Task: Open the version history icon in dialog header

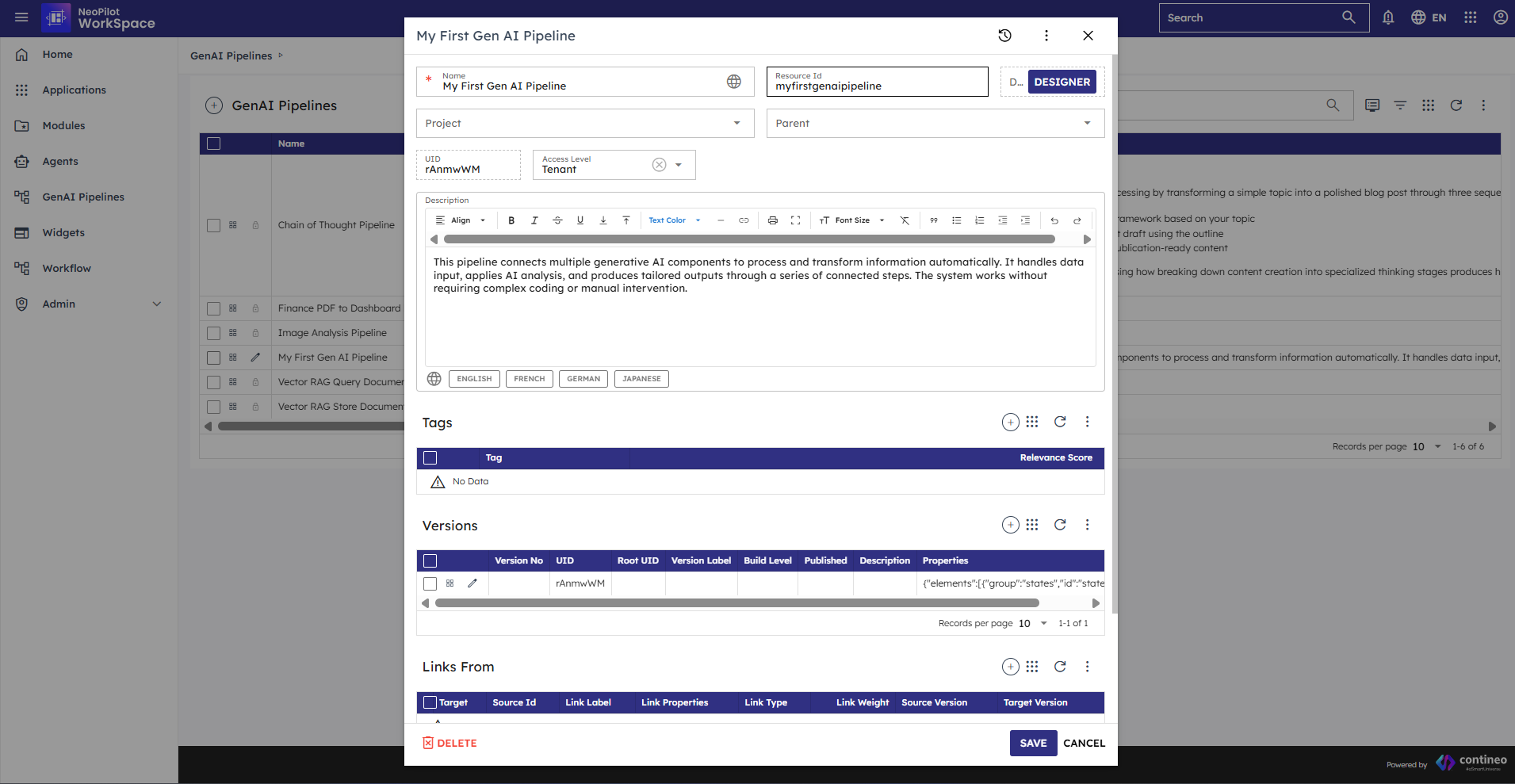Action: [x=1004, y=36]
